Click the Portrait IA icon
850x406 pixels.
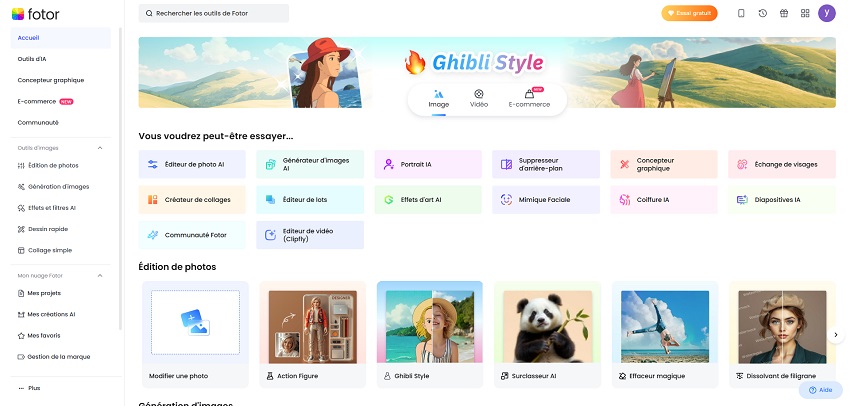click(388, 164)
